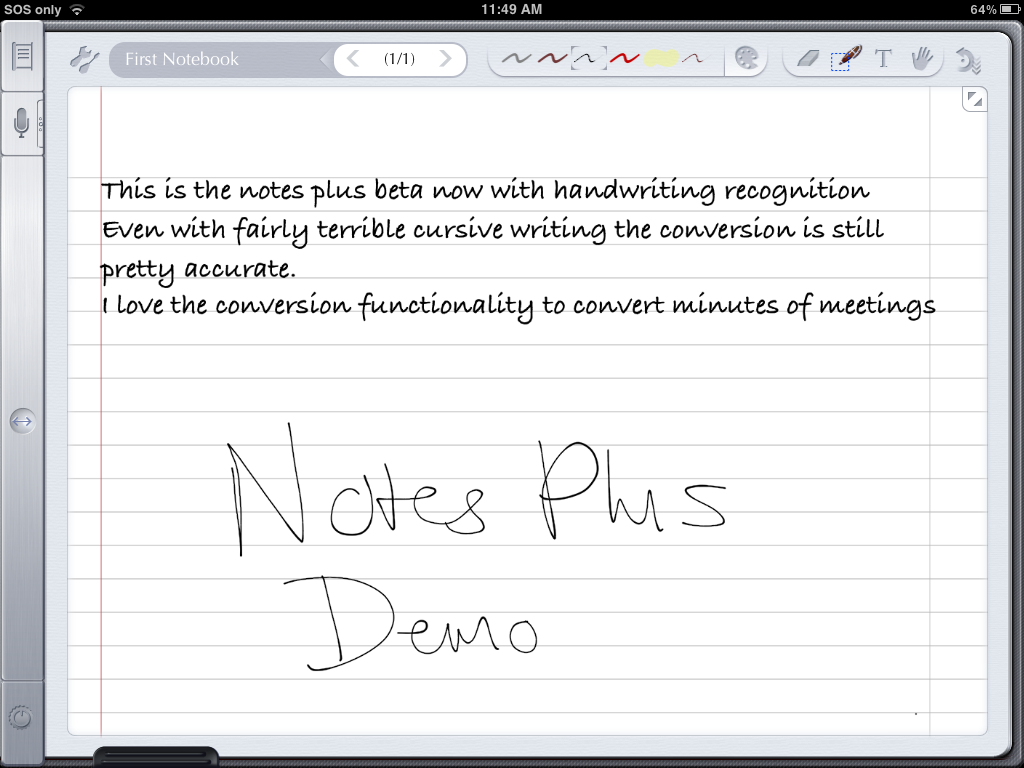Click the (1/1) page indicator
The height and width of the screenshot is (768, 1024).
(399, 59)
